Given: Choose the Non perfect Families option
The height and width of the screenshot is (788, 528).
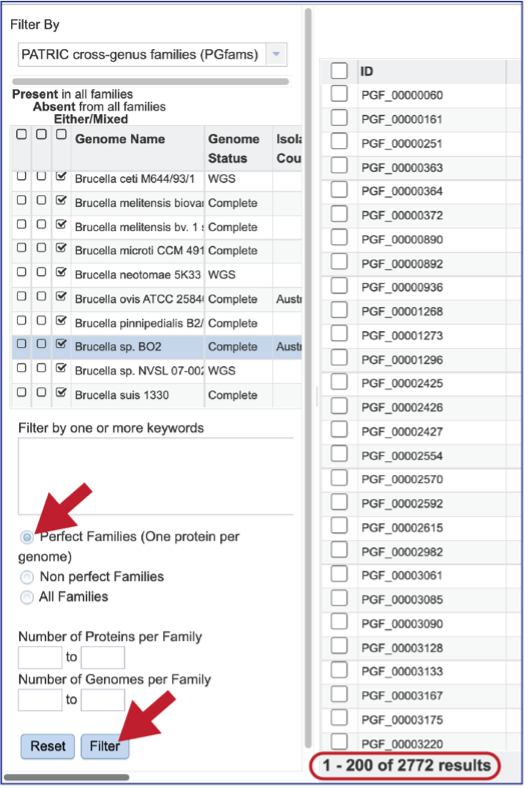Looking at the screenshot, I should [x=27, y=577].
